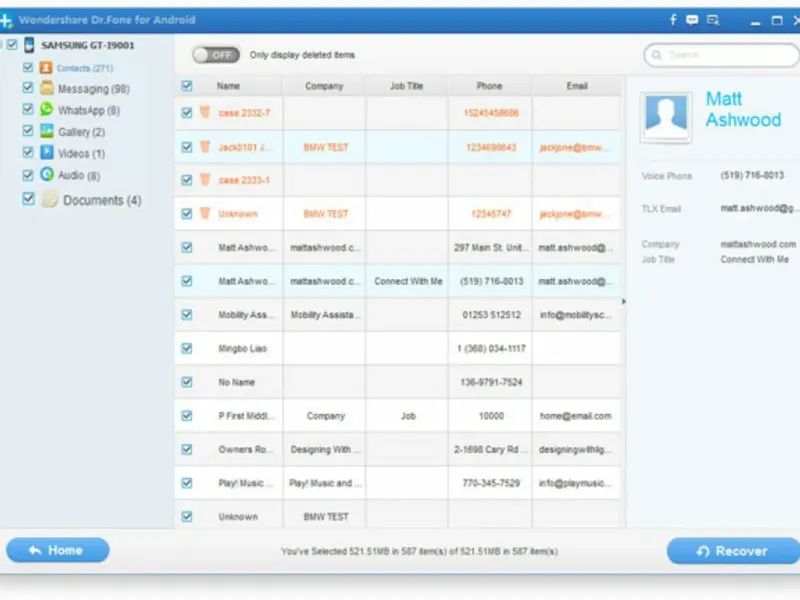
Task: Click the Audio music icon
Action: (x=46, y=174)
